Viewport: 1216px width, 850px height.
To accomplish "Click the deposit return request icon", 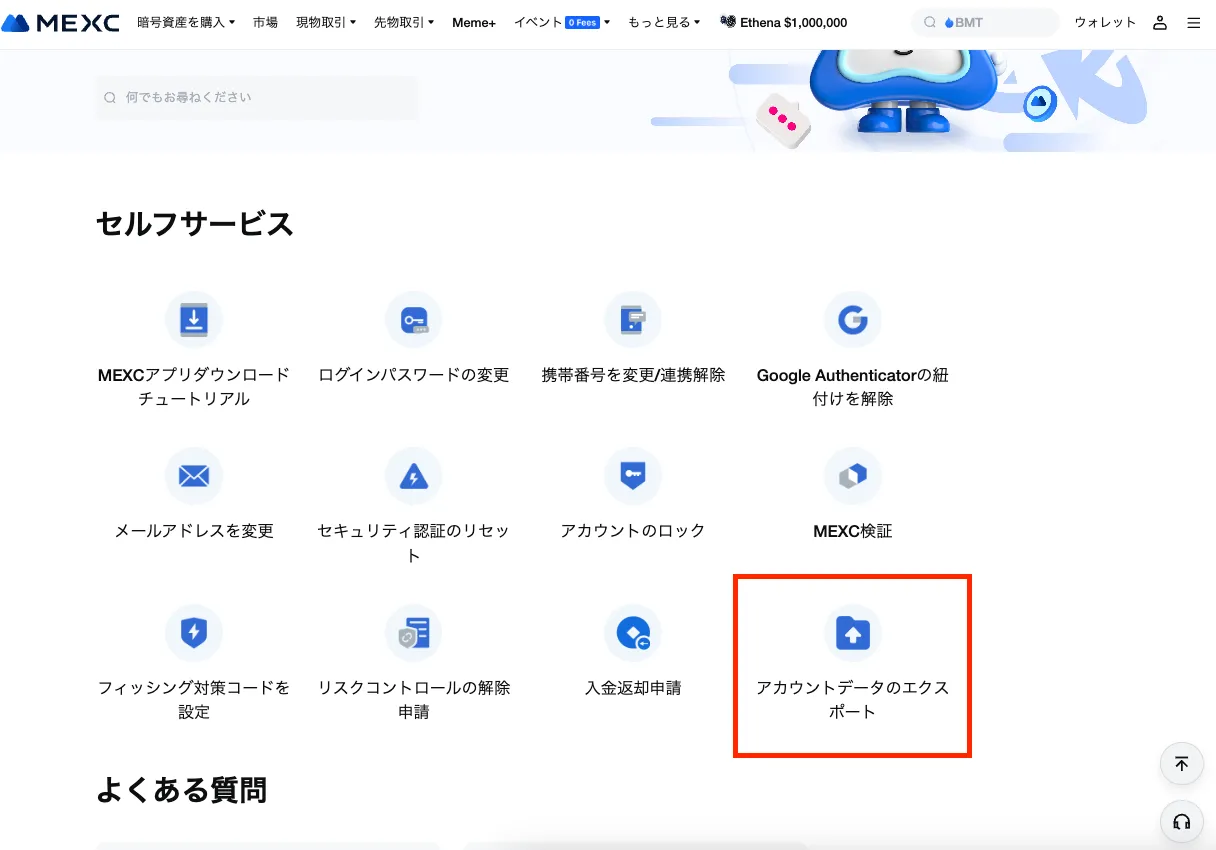I will point(632,632).
